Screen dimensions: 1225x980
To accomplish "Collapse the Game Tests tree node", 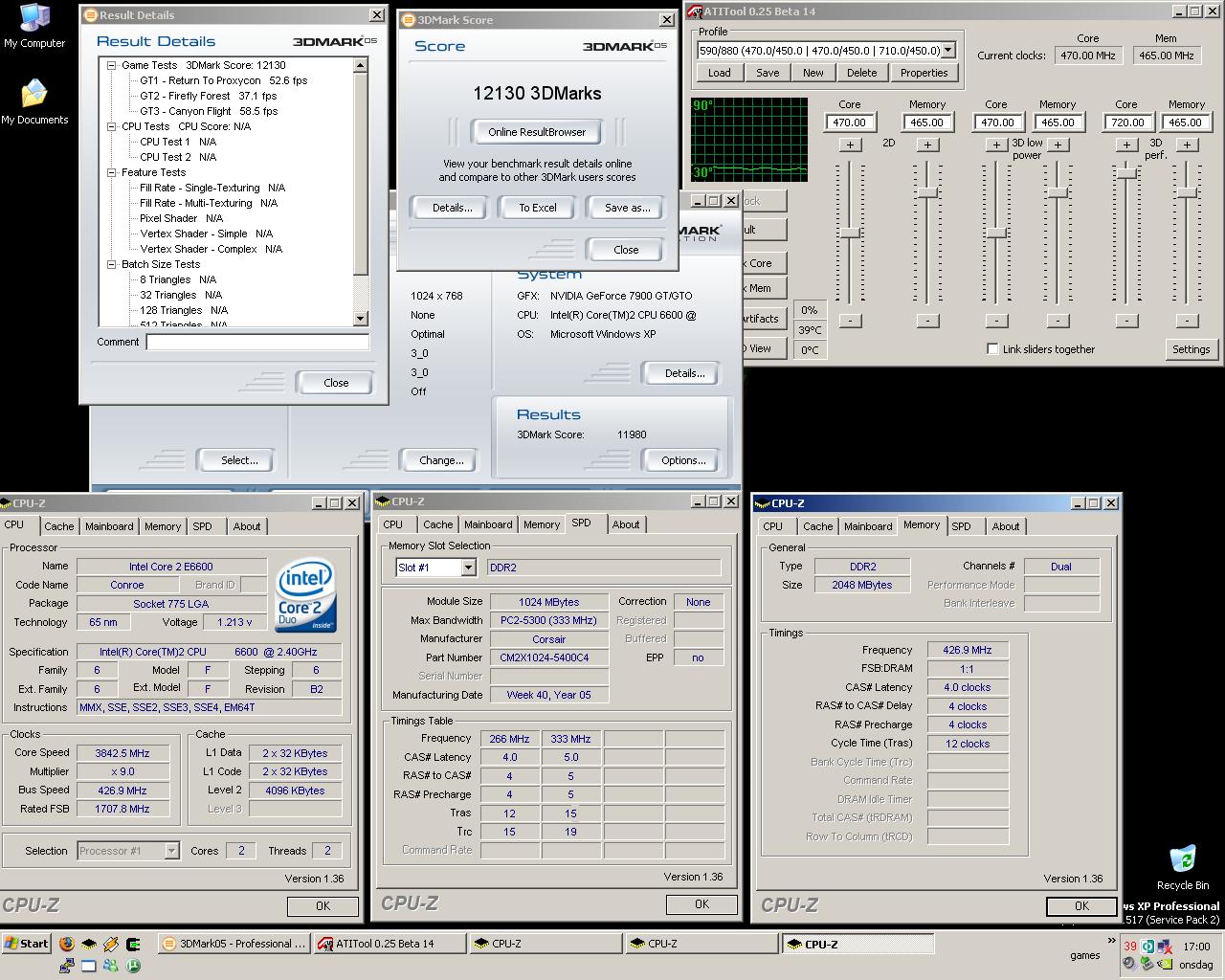I will tap(112, 65).
